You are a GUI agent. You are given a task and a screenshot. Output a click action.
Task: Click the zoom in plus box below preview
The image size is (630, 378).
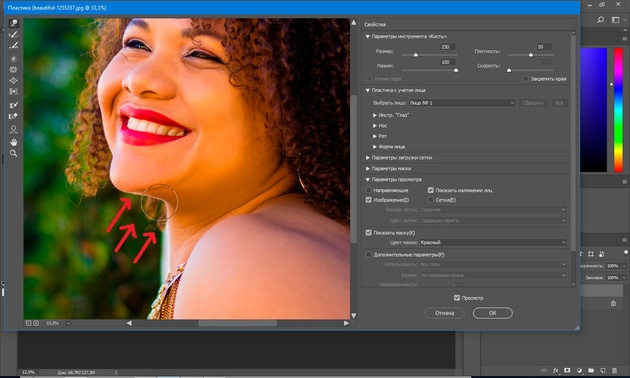tap(36, 323)
